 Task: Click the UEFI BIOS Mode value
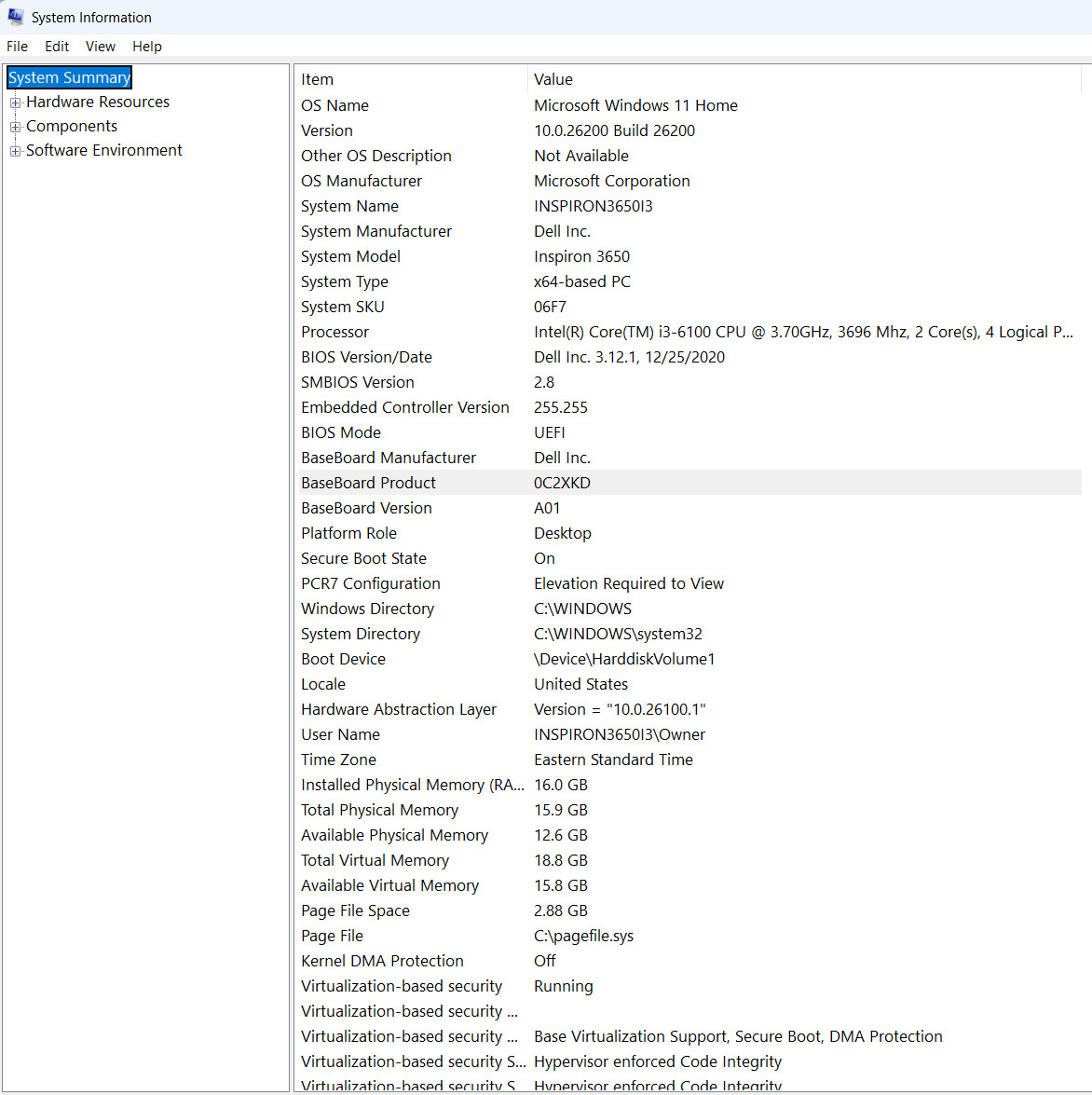click(x=550, y=432)
